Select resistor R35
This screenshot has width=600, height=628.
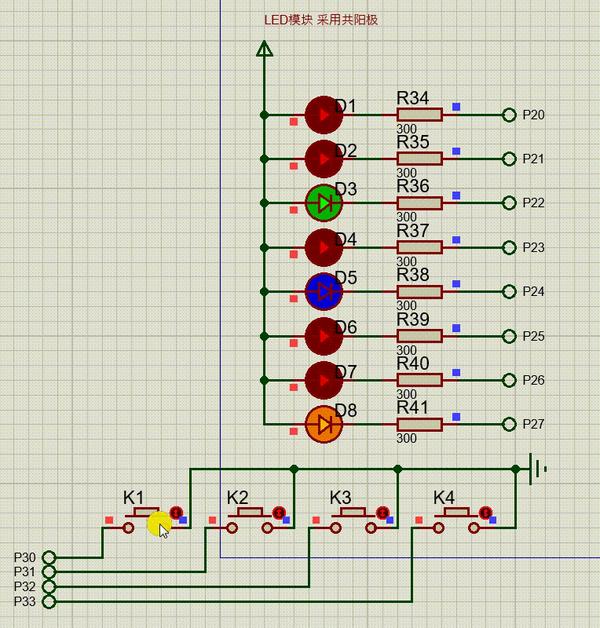pos(419,159)
